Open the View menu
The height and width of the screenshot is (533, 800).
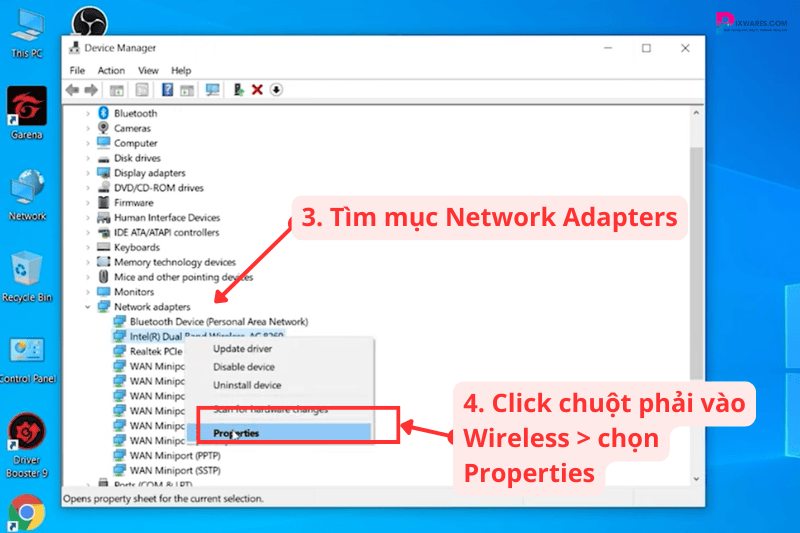point(148,71)
